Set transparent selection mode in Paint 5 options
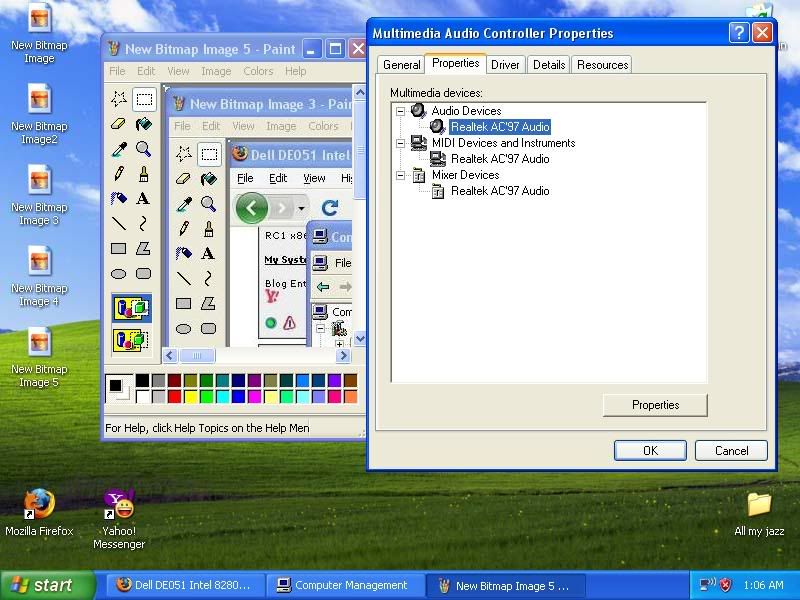800x600 pixels. point(132,339)
